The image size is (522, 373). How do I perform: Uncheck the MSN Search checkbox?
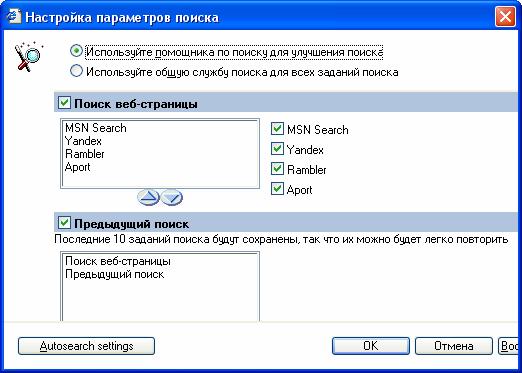277,128
